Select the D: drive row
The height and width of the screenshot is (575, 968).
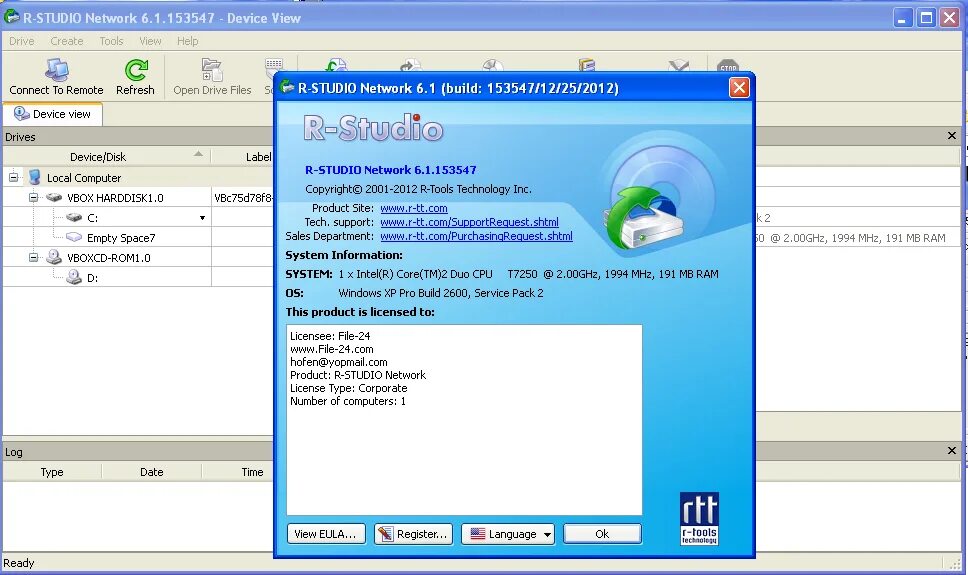pyautogui.click(x=93, y=278)
